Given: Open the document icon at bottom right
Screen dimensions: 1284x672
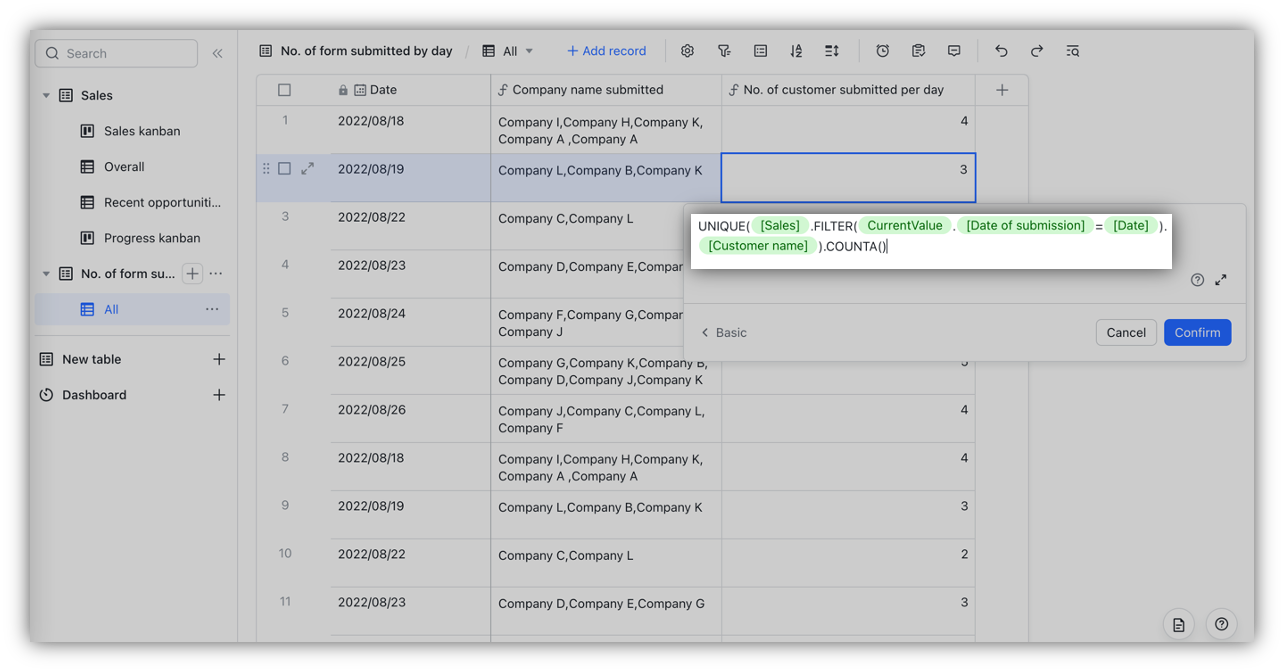Looking at the screenshot, I should click(x=1179, y=625).
